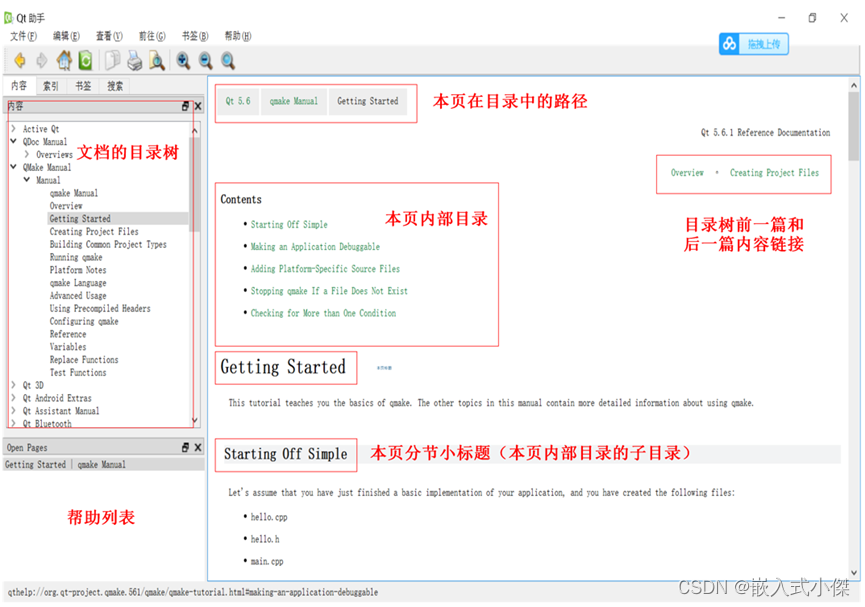865x607 pixels.
Task: Jump to Stopping qmake If File Missing
Action: pos(329,291)
